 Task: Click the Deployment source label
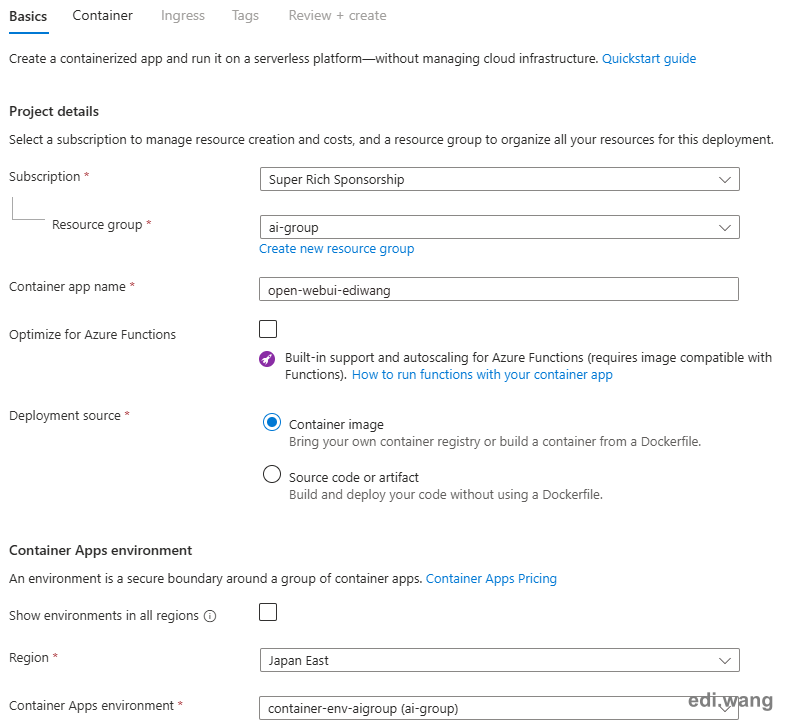(65, 416)
